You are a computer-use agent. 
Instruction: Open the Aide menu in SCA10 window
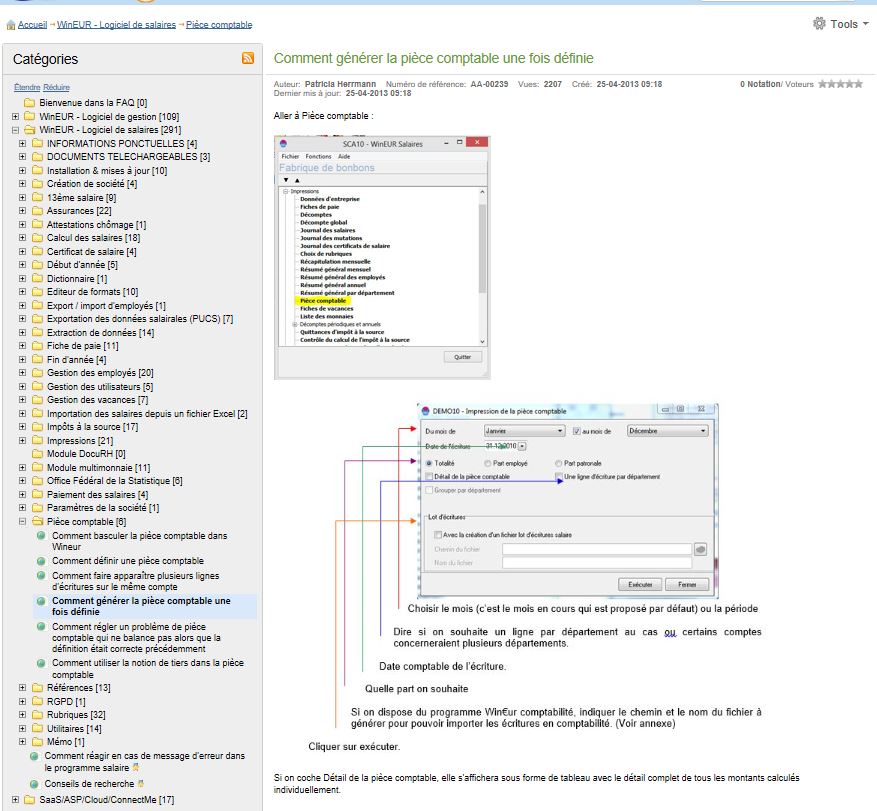coord(344,157)
